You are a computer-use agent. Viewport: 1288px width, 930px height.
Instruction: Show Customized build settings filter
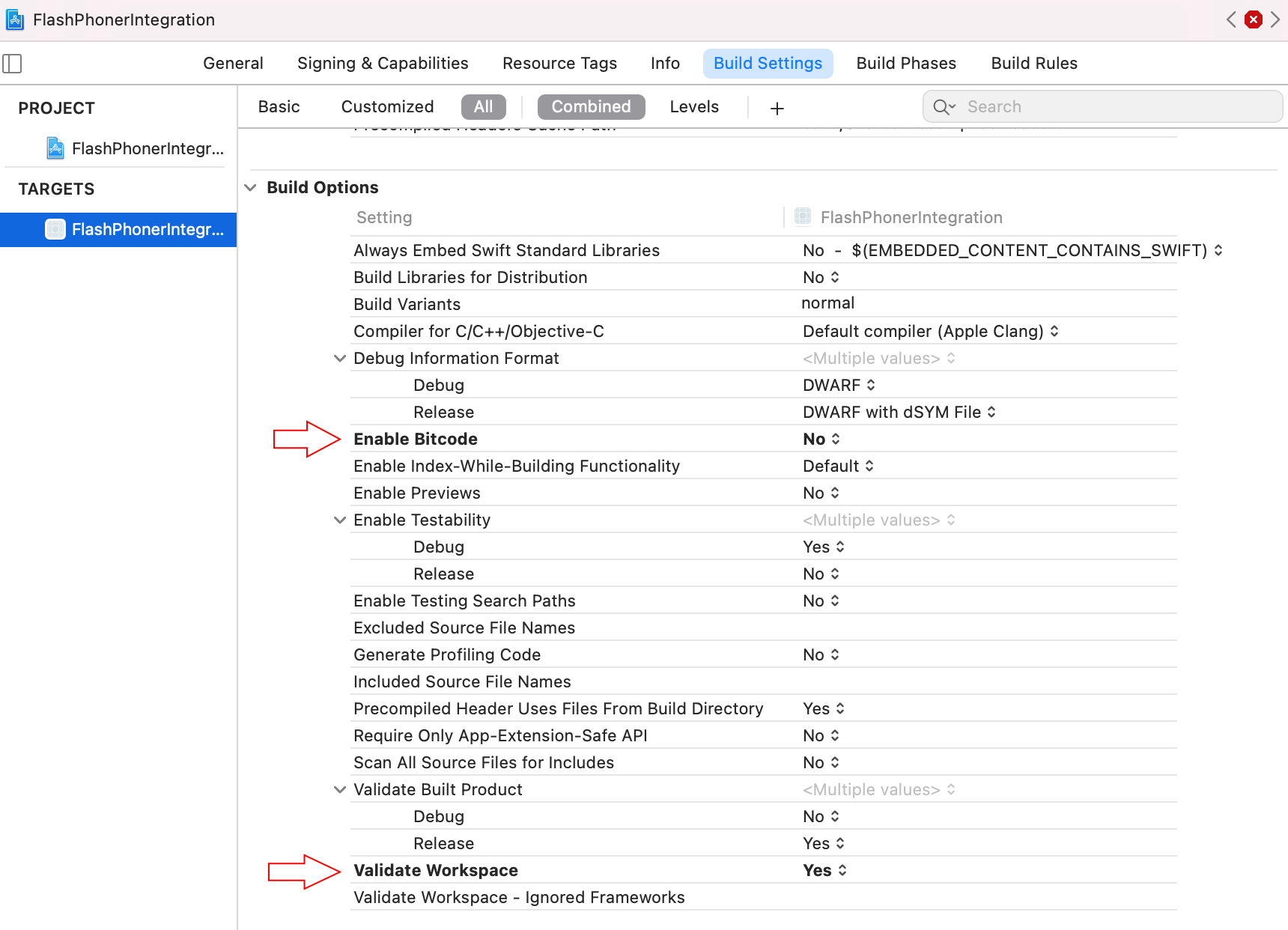[x=387, y=107]
